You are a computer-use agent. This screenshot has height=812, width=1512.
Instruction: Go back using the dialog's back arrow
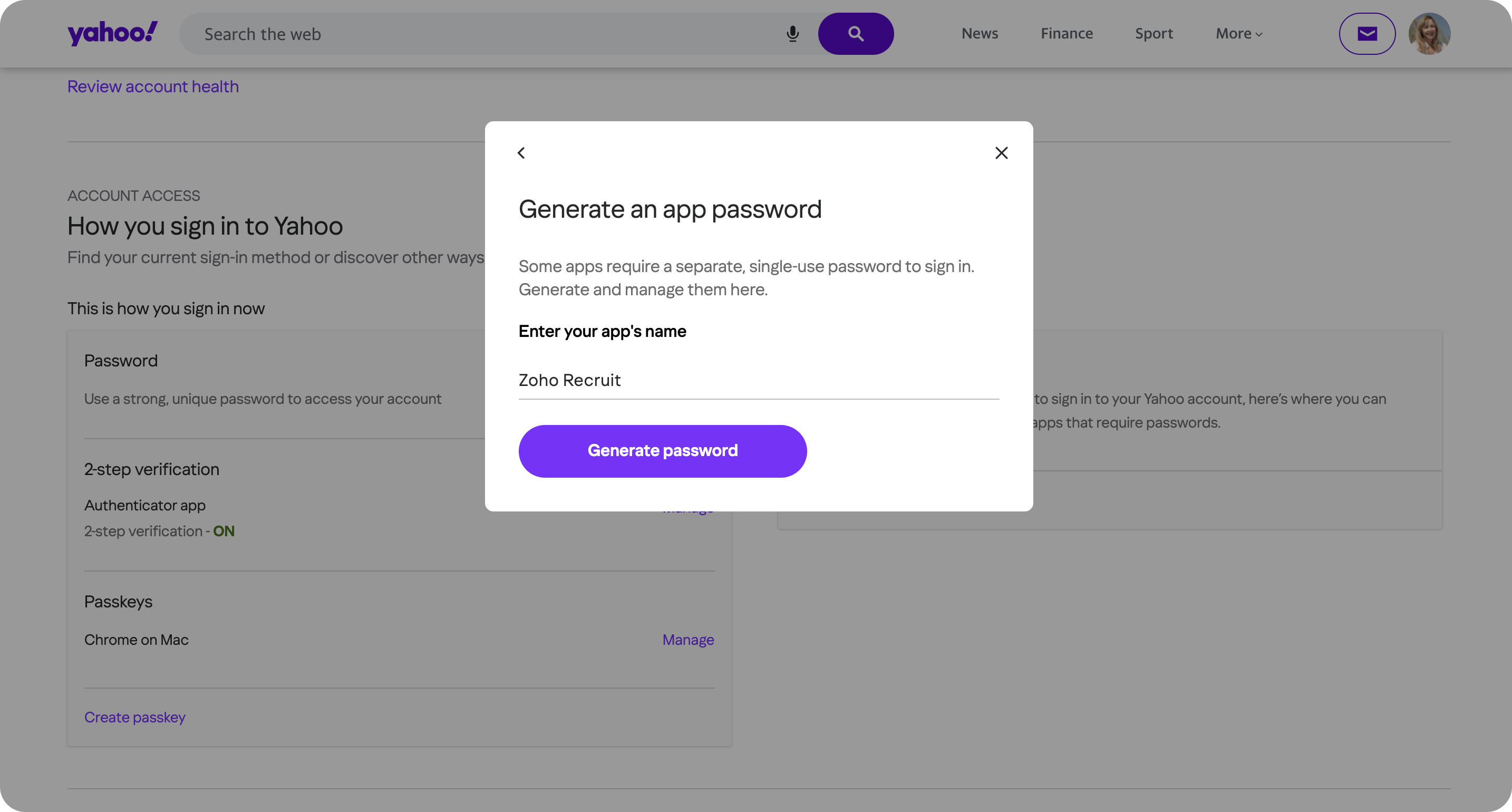(x=521, y=153)
